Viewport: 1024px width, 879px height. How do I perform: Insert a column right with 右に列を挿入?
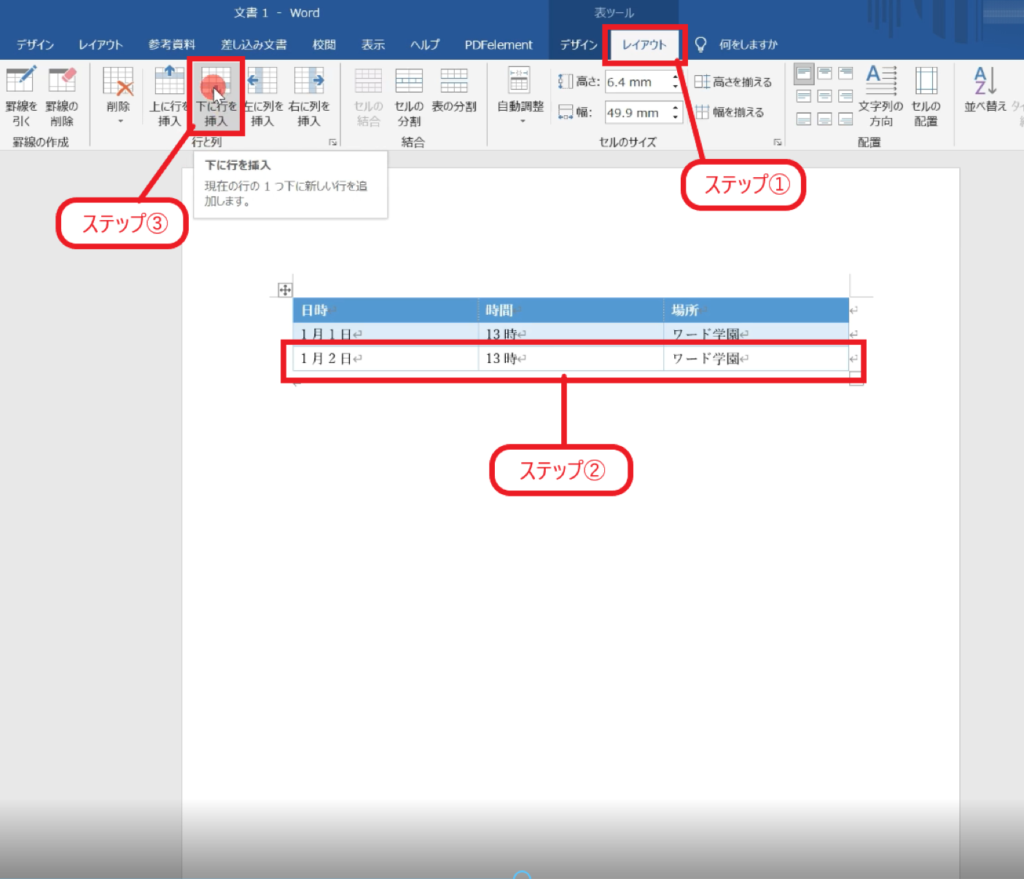(309, 96)
